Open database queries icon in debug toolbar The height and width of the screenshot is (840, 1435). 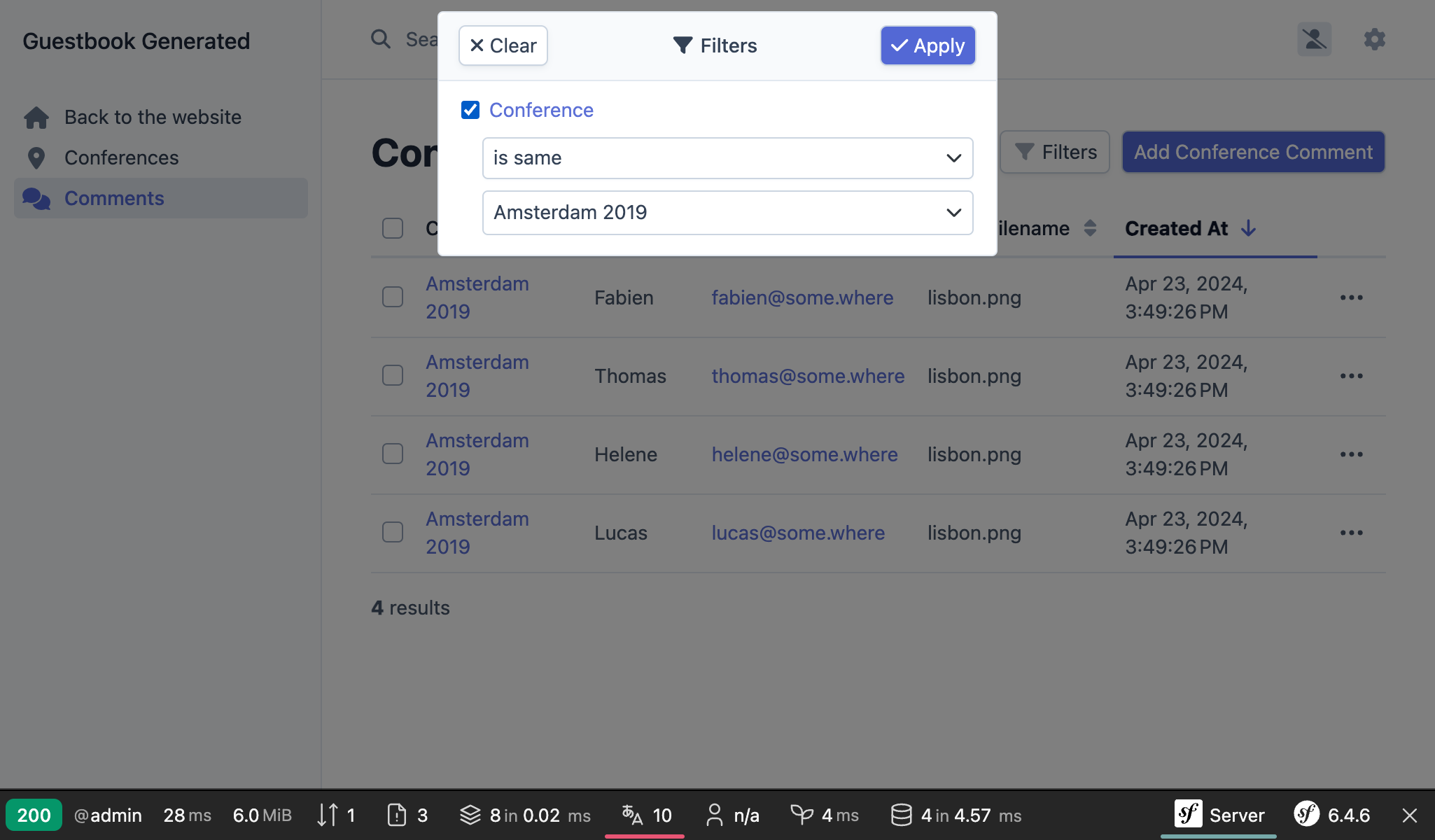point(901,815)
